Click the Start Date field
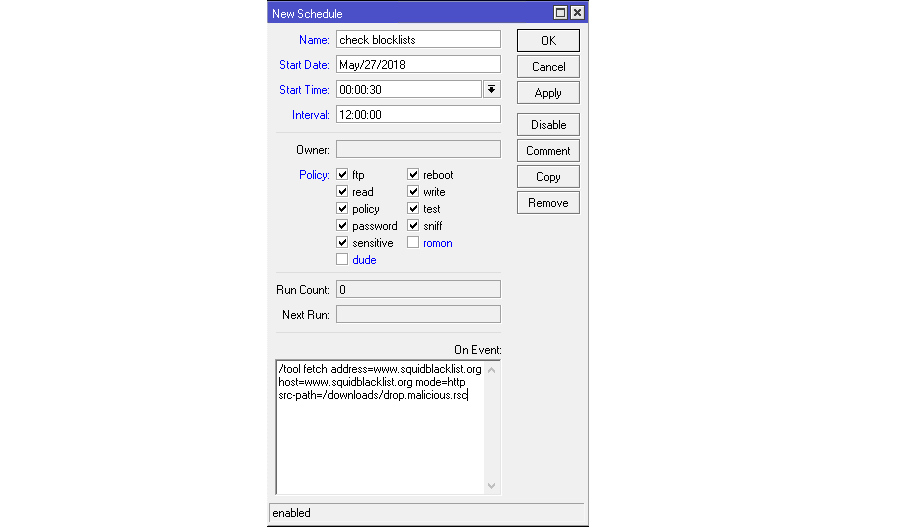This screenshot has width=900, height=527. click(x=418, y=64)
